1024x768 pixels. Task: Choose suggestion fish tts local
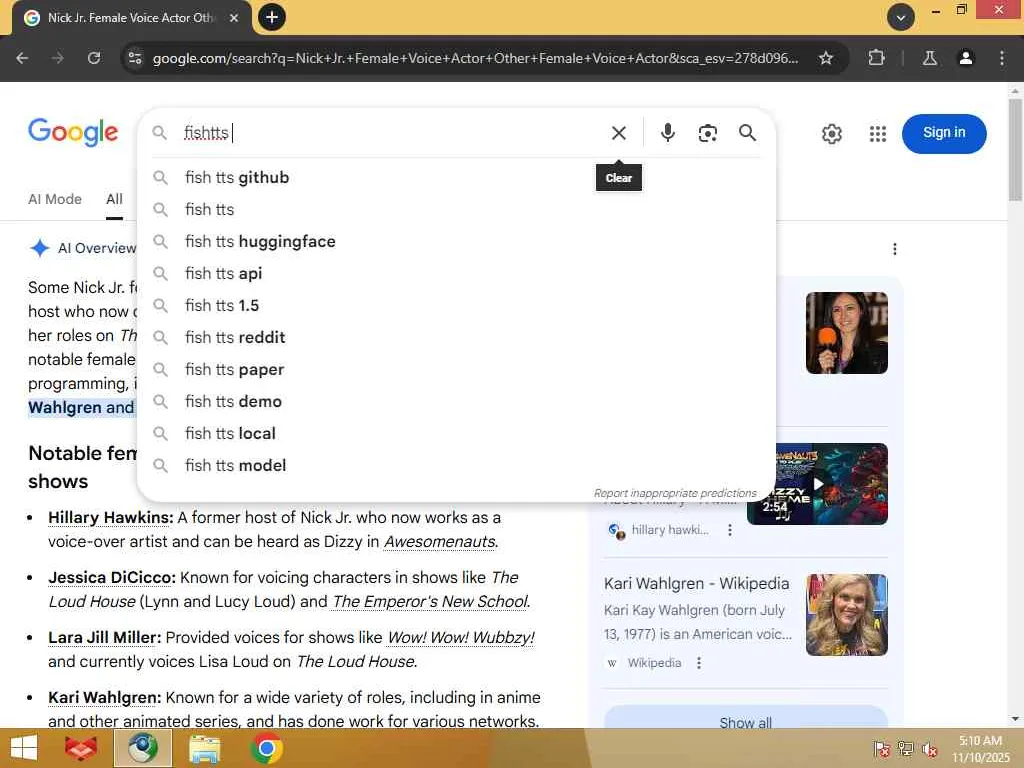point(456,434)
